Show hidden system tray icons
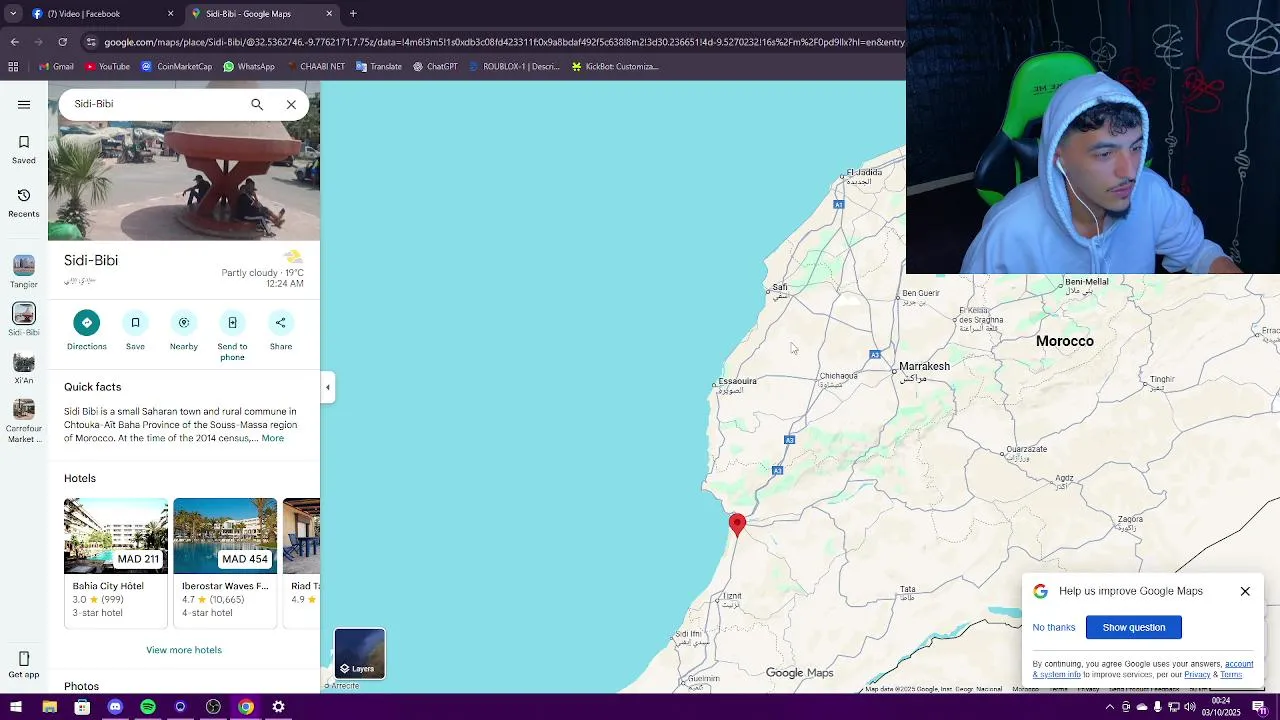Image resolution: width=1280 pixels, height=720 pixels. (1109, 707)
